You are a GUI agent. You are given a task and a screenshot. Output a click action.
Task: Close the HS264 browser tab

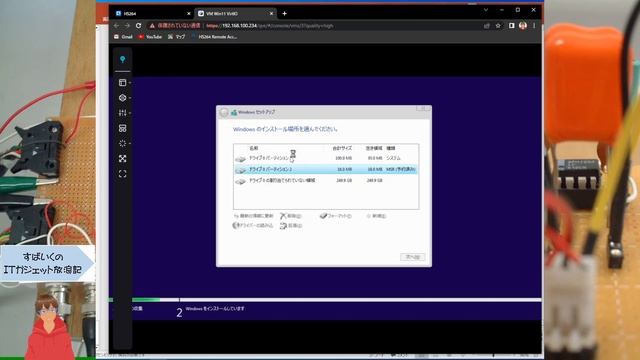189,13
